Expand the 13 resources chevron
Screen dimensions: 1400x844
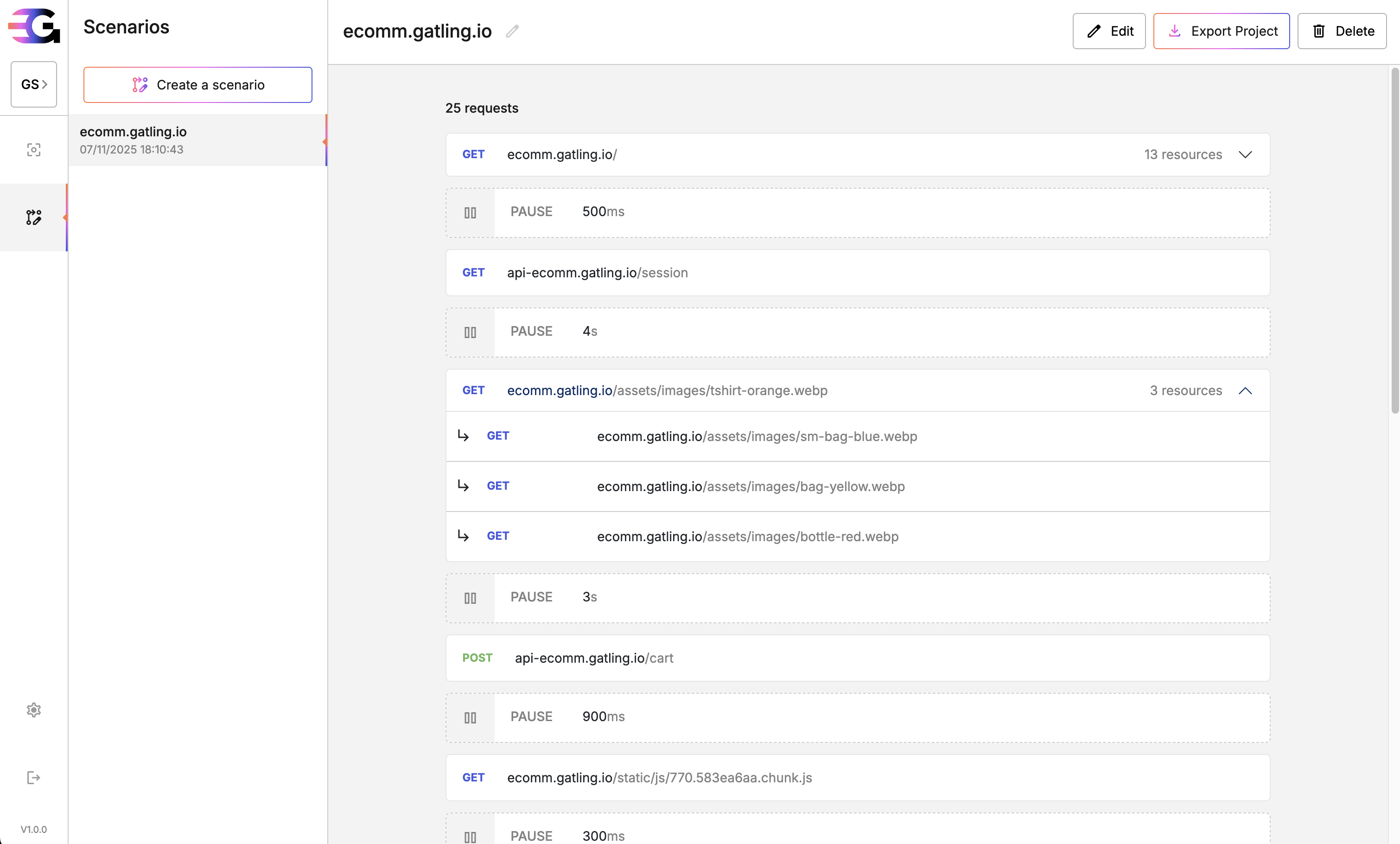point(1245,154)
